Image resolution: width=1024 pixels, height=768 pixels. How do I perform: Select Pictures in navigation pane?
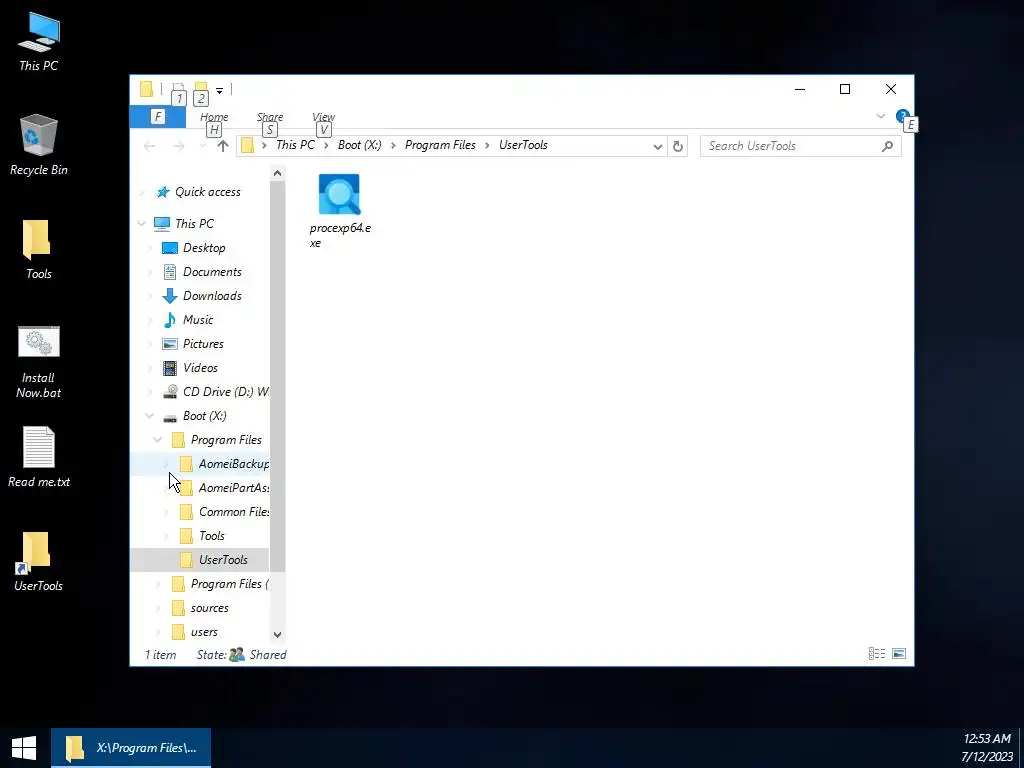point(203,344)
